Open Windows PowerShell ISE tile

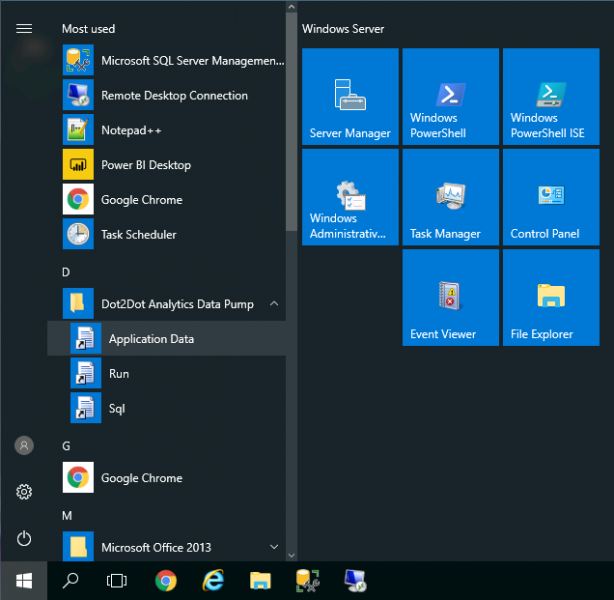point(550,96)
